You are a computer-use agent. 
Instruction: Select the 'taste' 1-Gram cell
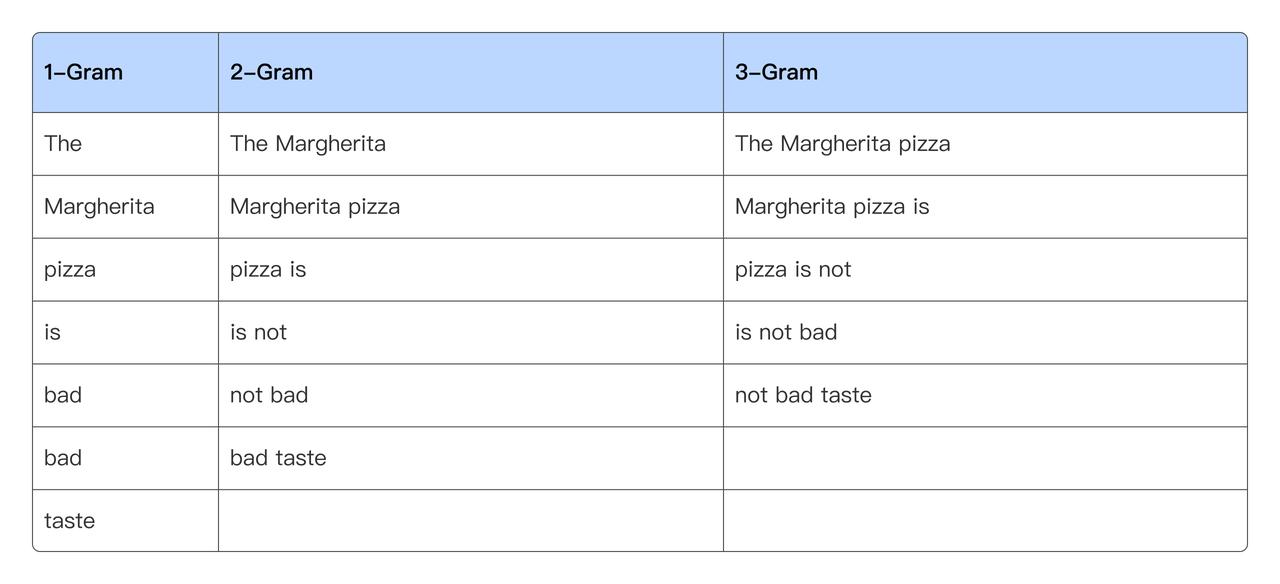[x=70, y=521]
